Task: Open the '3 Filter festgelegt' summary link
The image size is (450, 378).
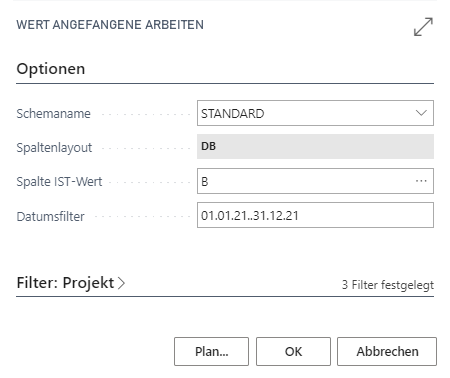Action: pyautogui.click(x=388, y=285)
